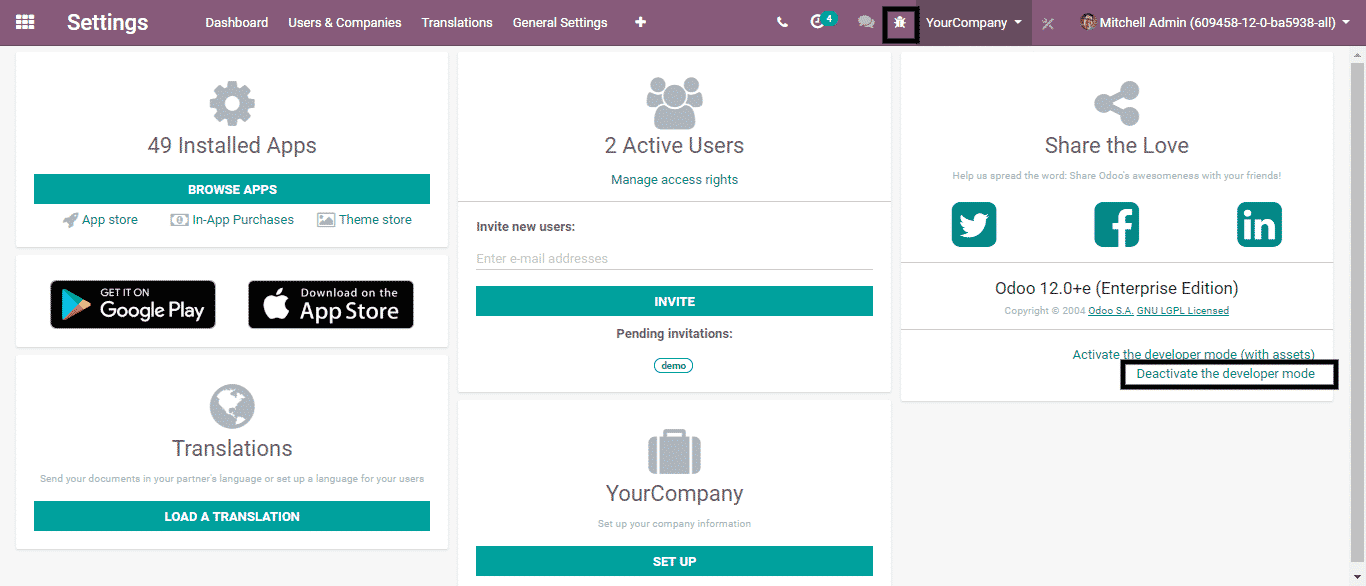Click the Get it on Google Play badge
1366x586 pixels.
133,305
